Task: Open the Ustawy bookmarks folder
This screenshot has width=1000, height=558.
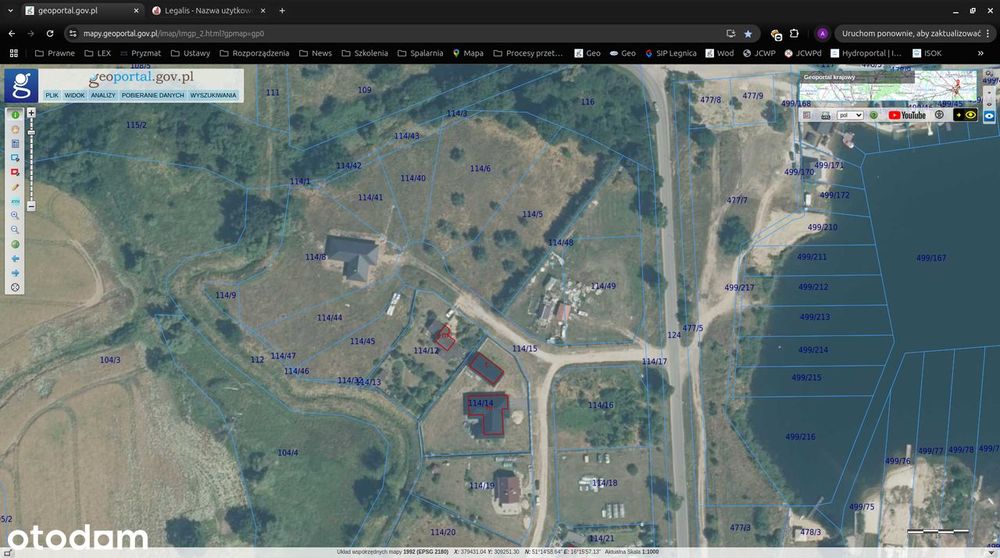Action: [x=190, y=53]
